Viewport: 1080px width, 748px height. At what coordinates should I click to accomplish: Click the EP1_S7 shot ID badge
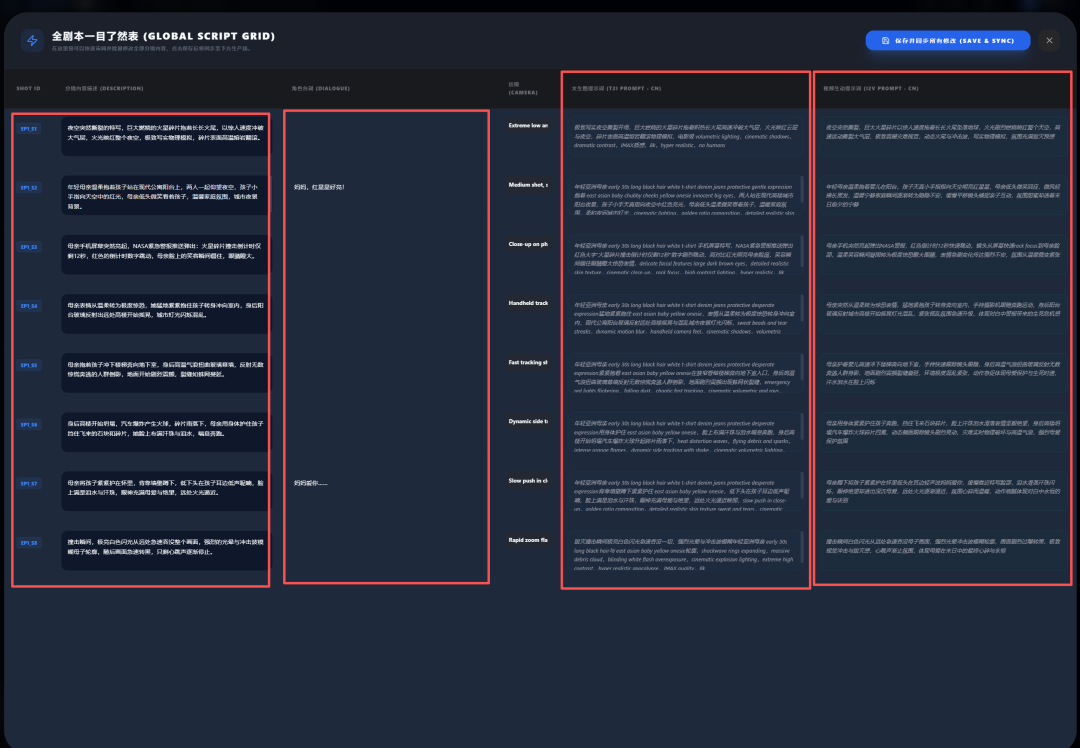(29, 484)
